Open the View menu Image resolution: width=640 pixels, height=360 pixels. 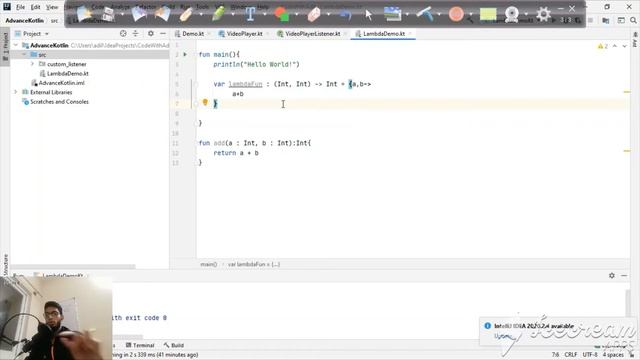[52, 7]
